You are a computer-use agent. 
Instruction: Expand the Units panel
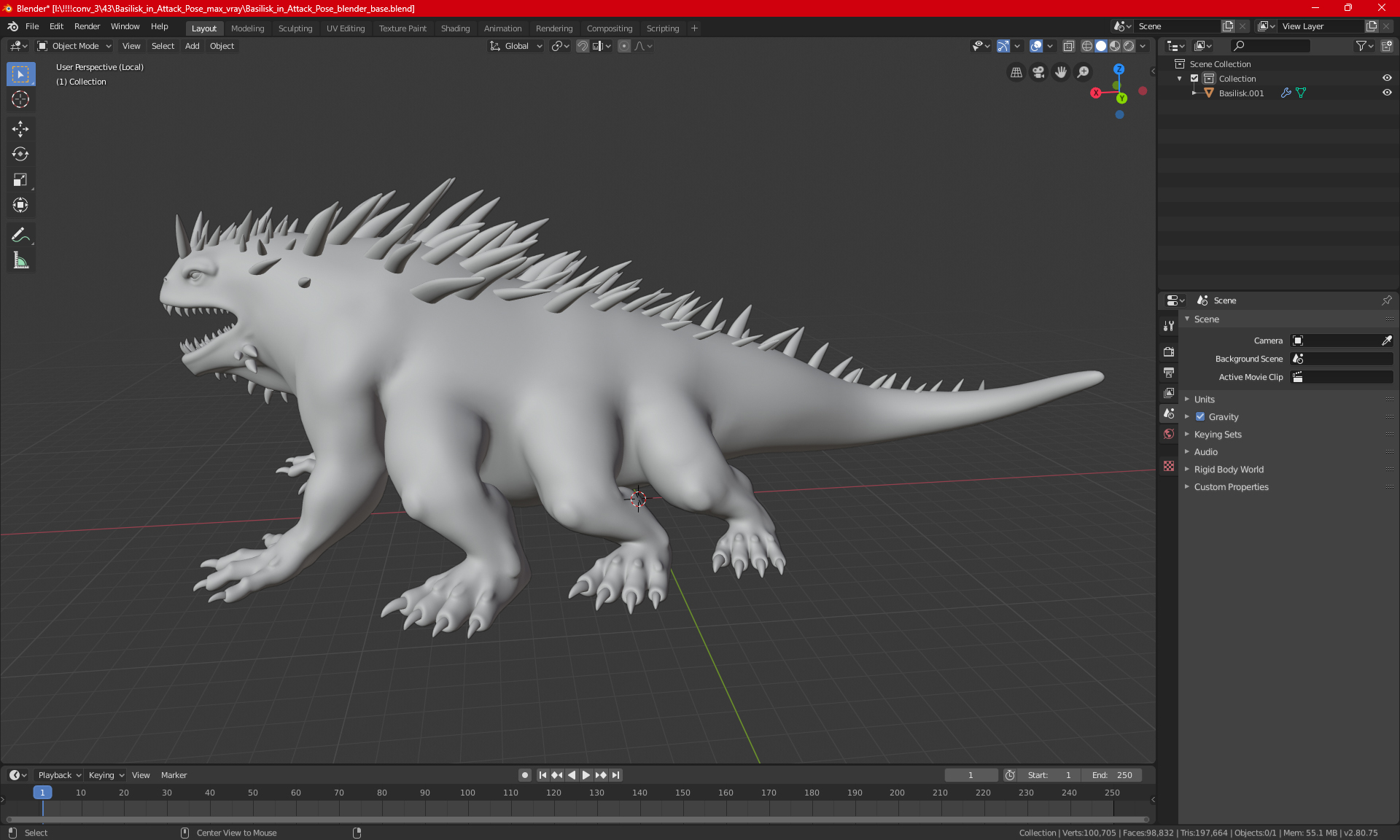pos(1204,400)
